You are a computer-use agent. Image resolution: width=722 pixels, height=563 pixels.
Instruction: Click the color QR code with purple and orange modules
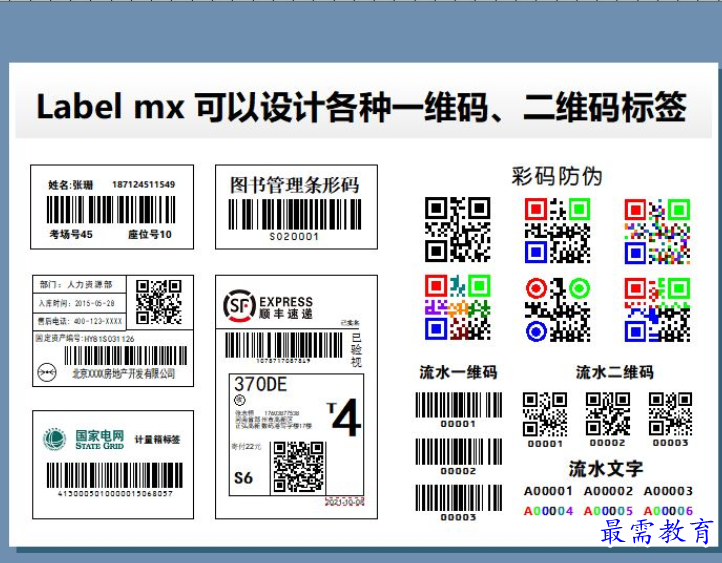pos(458,308)
